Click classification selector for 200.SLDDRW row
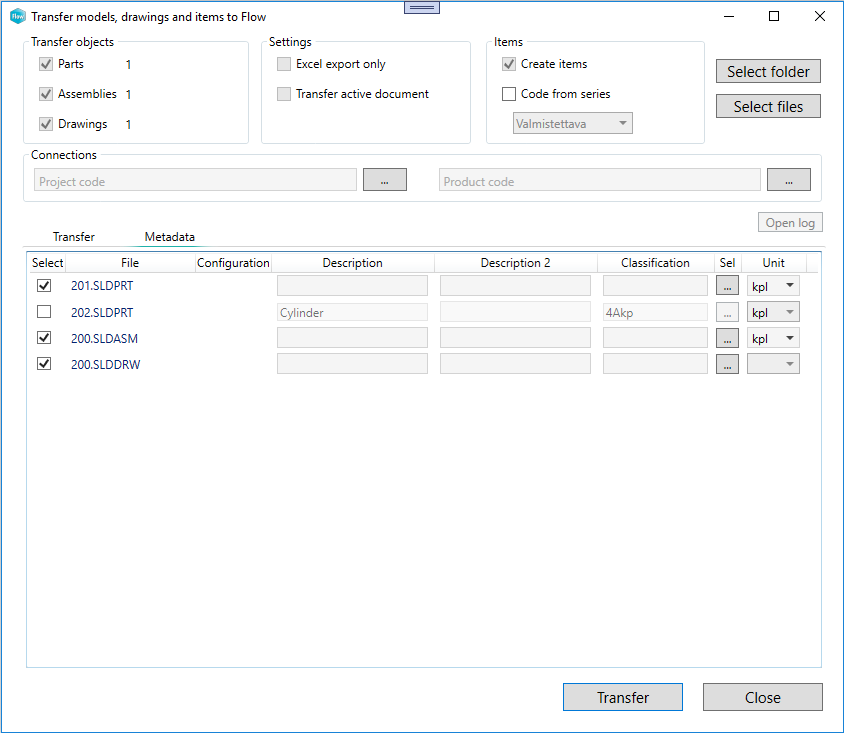 click(728, 364)
